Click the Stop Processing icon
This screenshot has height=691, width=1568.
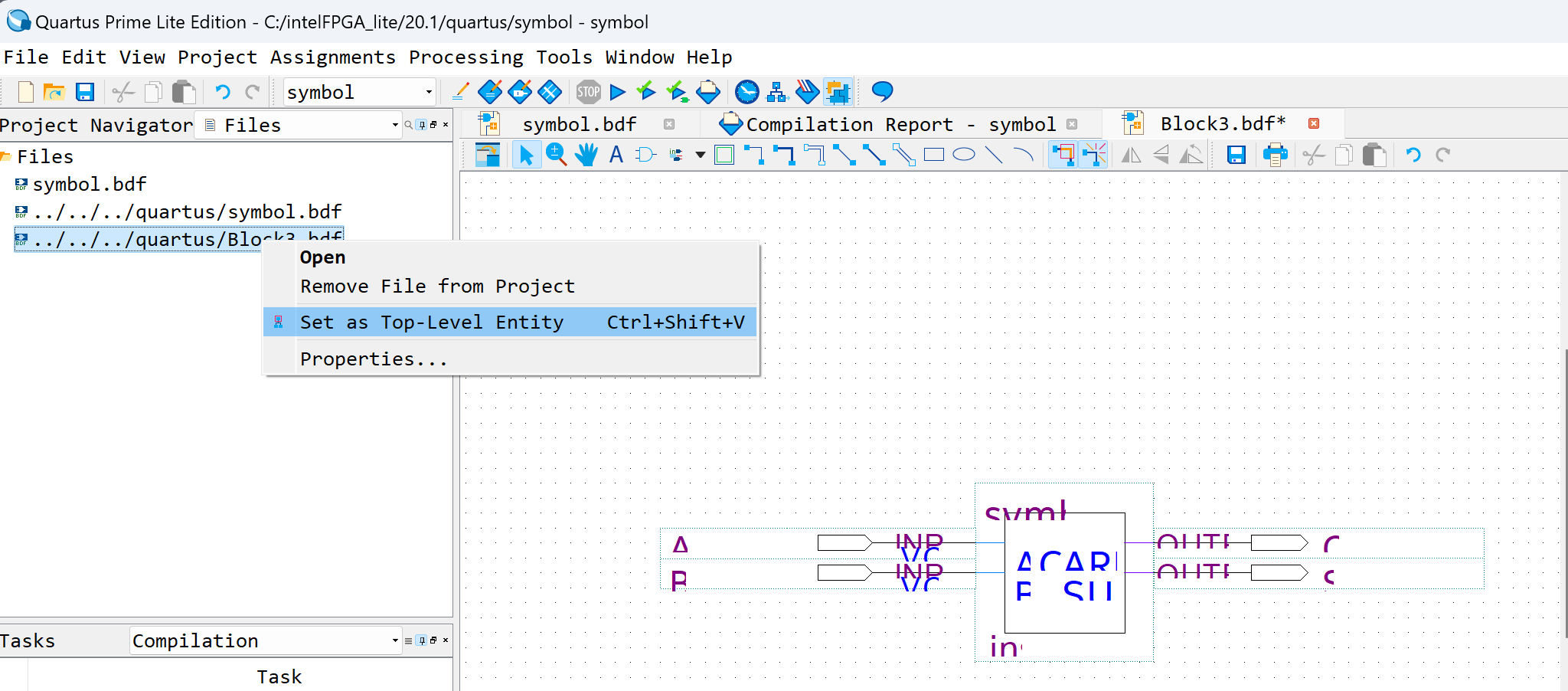tap(588, 93)
